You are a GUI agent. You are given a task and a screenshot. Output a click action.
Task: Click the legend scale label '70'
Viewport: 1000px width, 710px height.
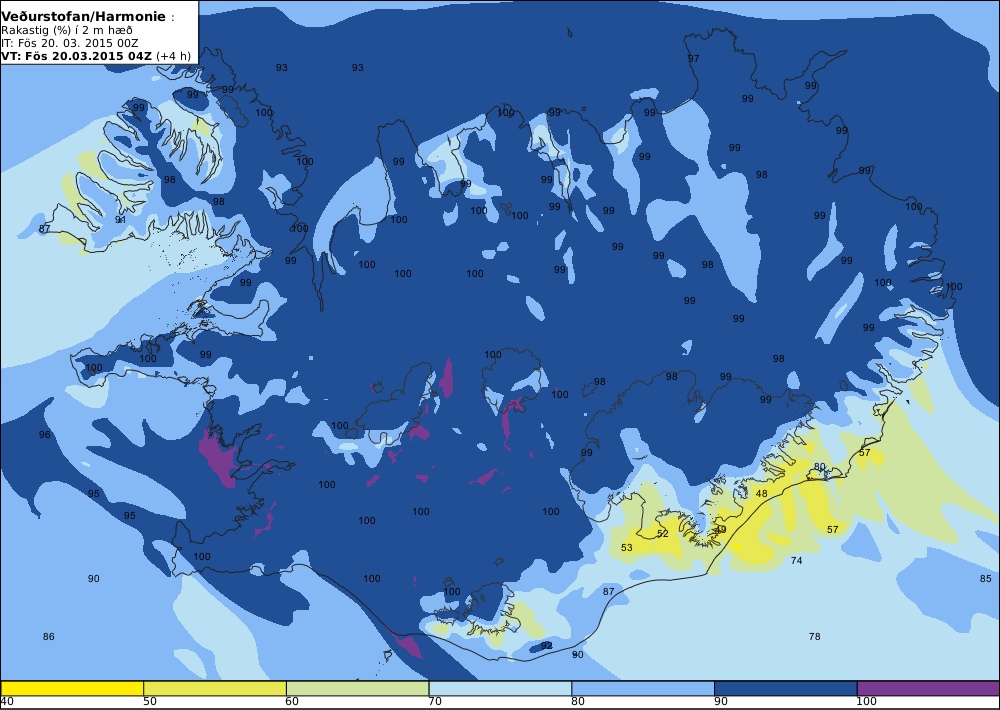click(435, 702)
